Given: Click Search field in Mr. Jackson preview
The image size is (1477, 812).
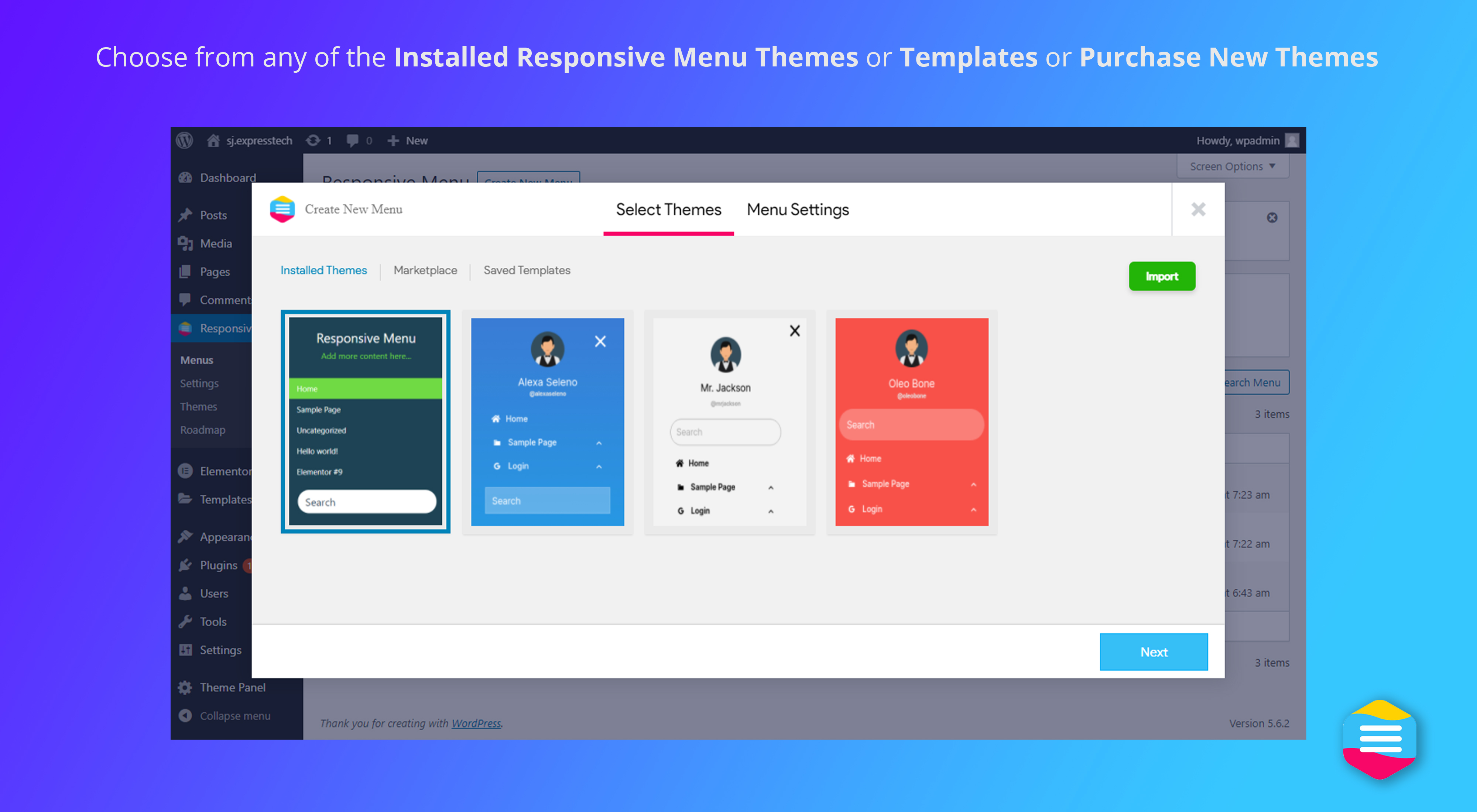Looking at the screenshot, I should (x=725, y=432).
